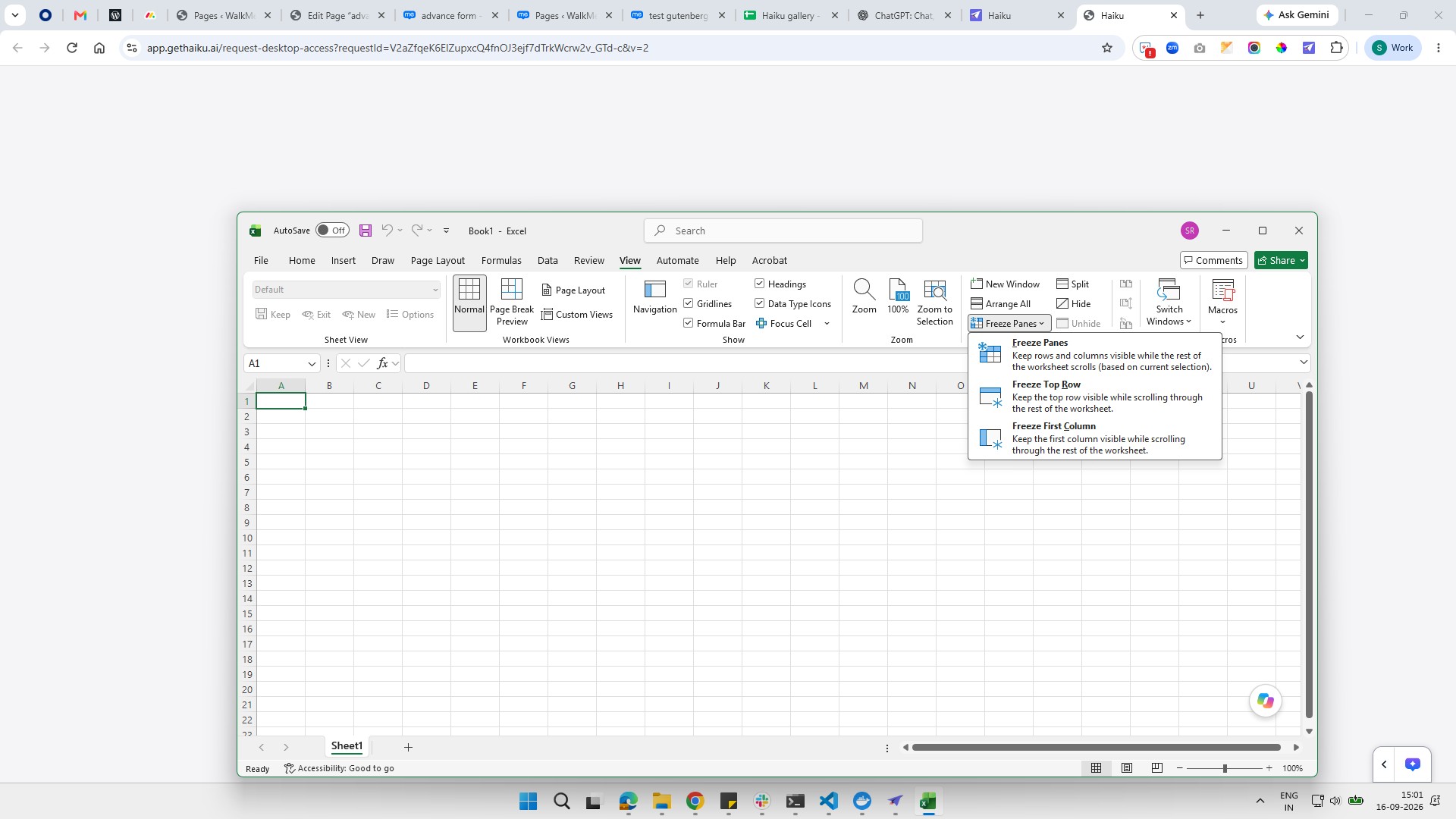Screen dimensions: 1456x819
Task: Open the Formulas ribbon tab
Action: tap(501, 260)
